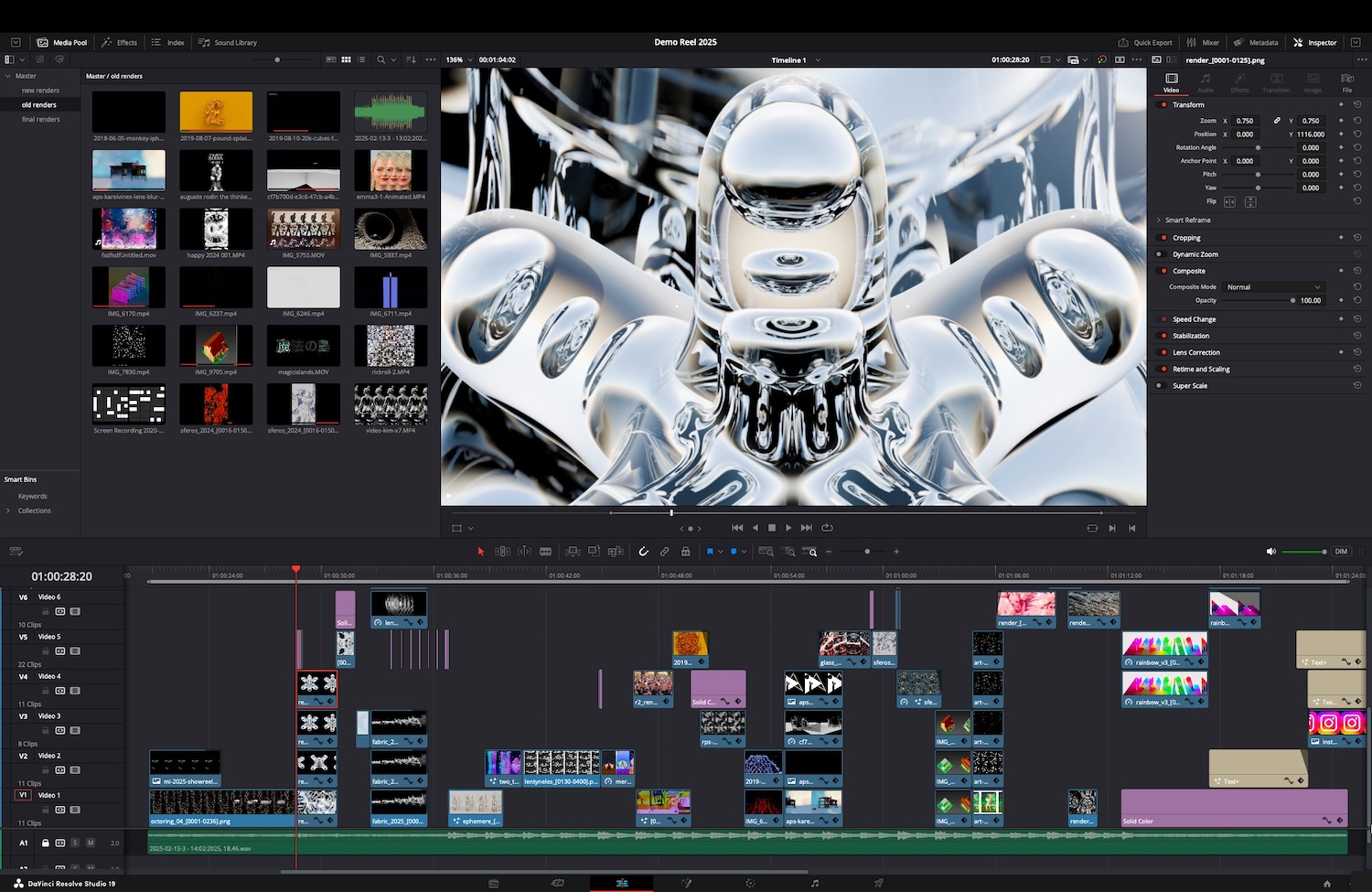Adjust the timeline zoom slider
The height and width of the screenshot is (892, 1372).
point(867,552)
